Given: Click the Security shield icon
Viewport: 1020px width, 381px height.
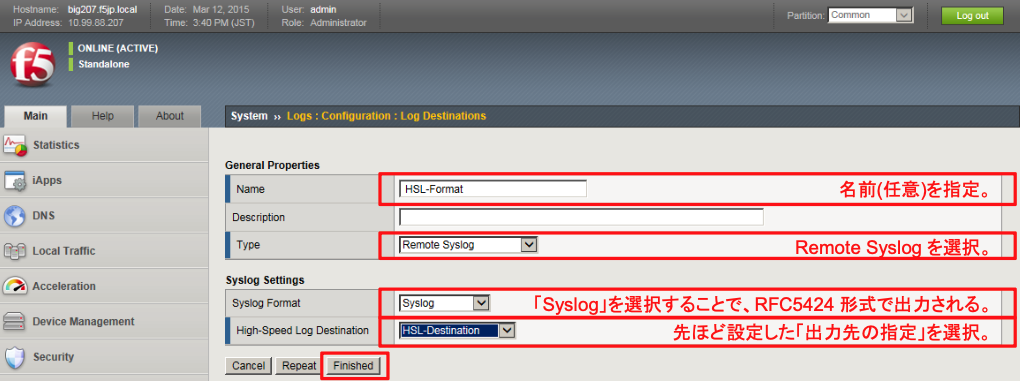Looking at the screenshot, I should pos(15,357).
